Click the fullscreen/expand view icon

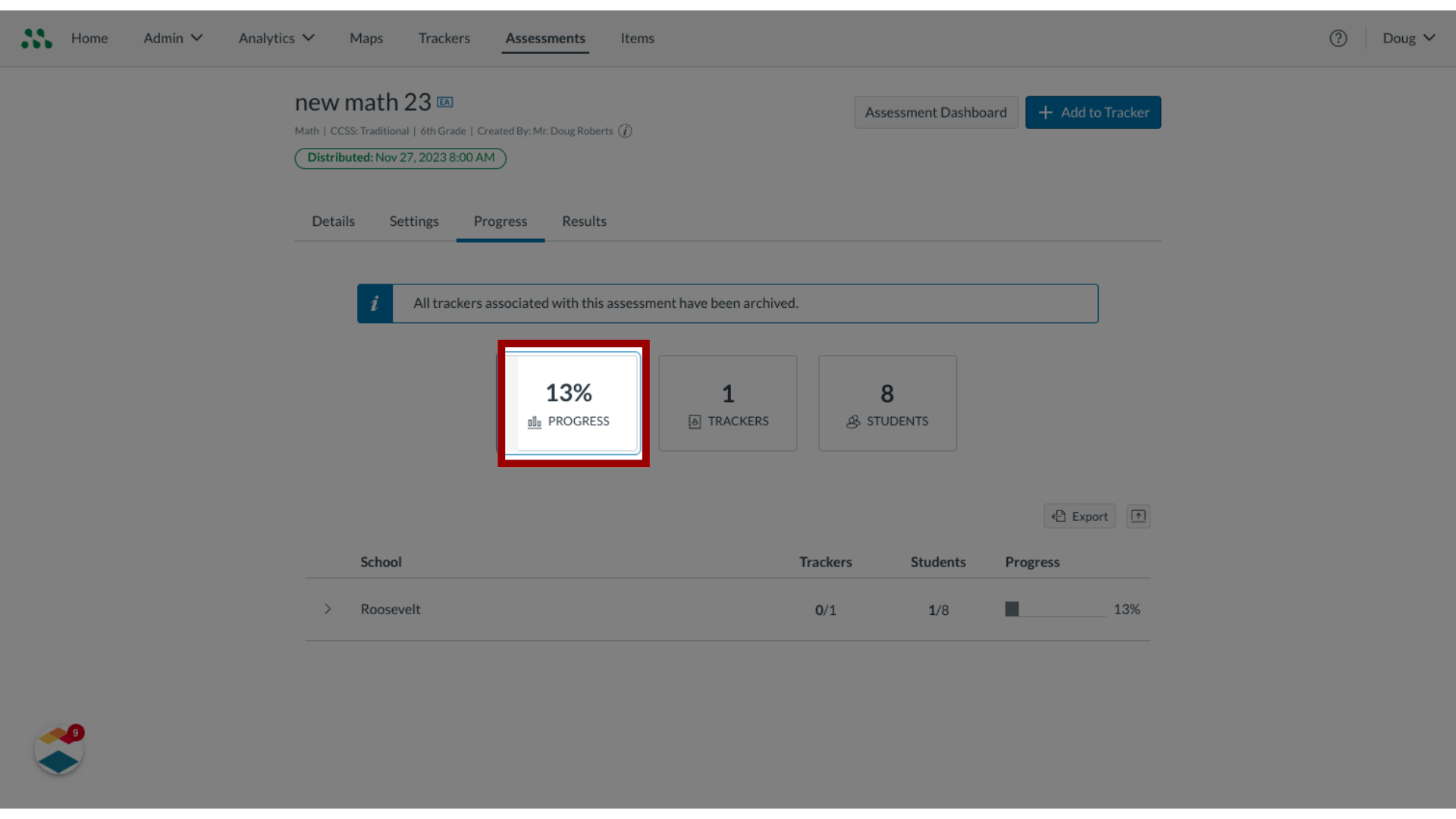[x=1138, y=516]
